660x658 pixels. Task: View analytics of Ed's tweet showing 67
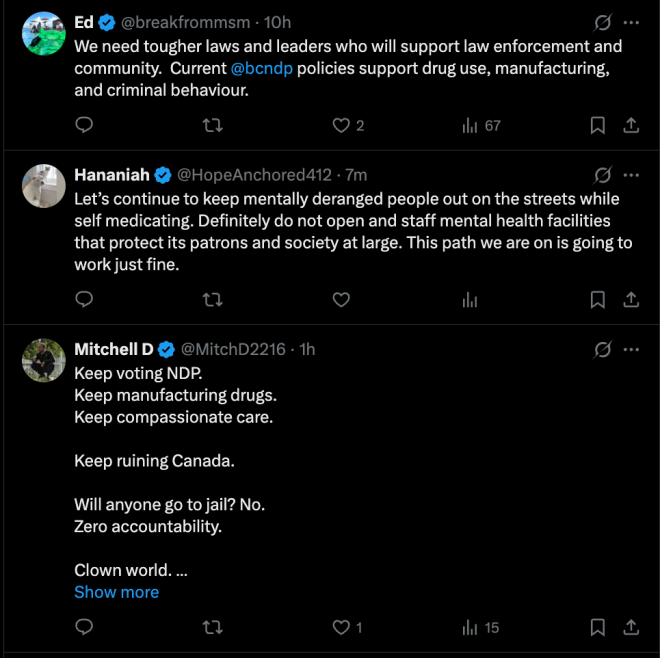pos(481,125)
